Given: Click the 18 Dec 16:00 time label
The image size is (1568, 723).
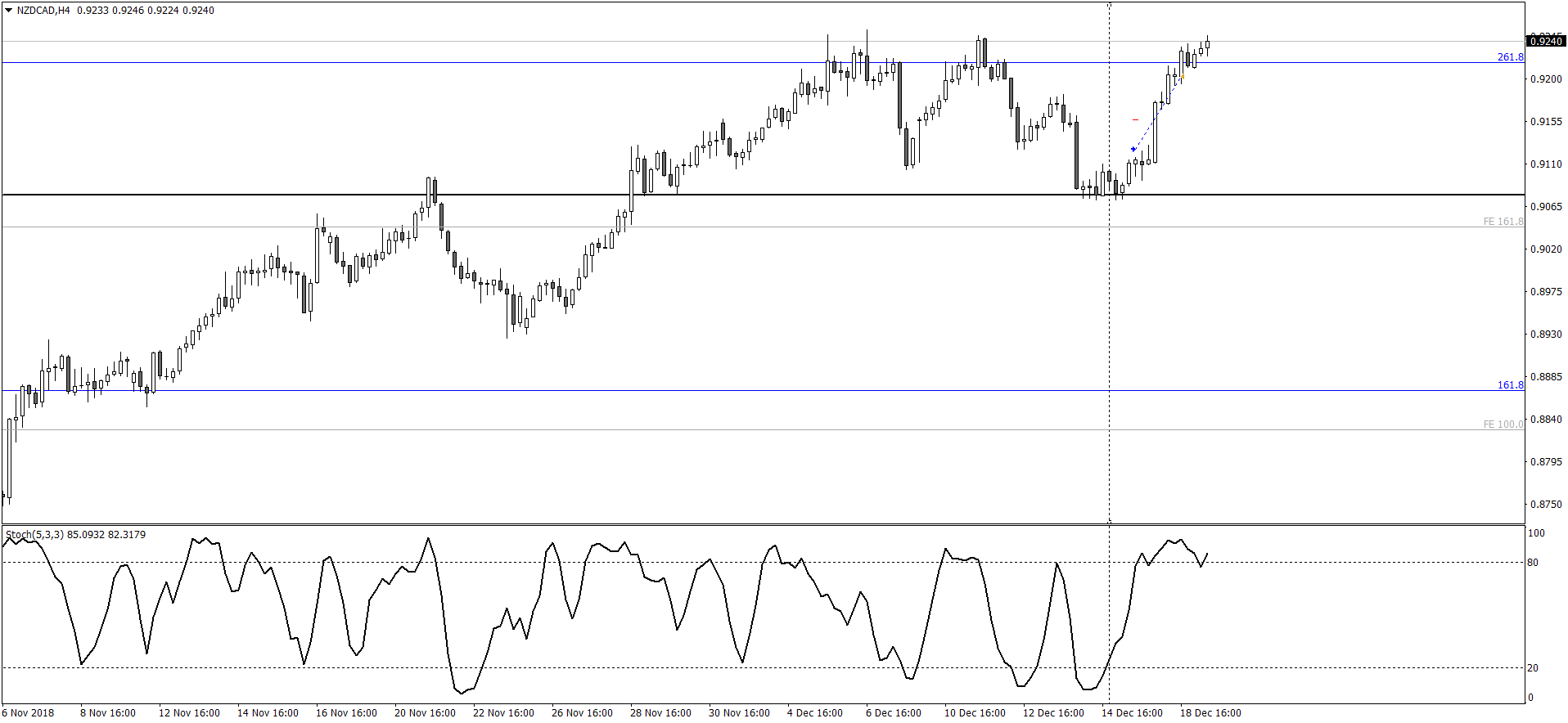Looking at the screenshot, I should [1210, 713].
